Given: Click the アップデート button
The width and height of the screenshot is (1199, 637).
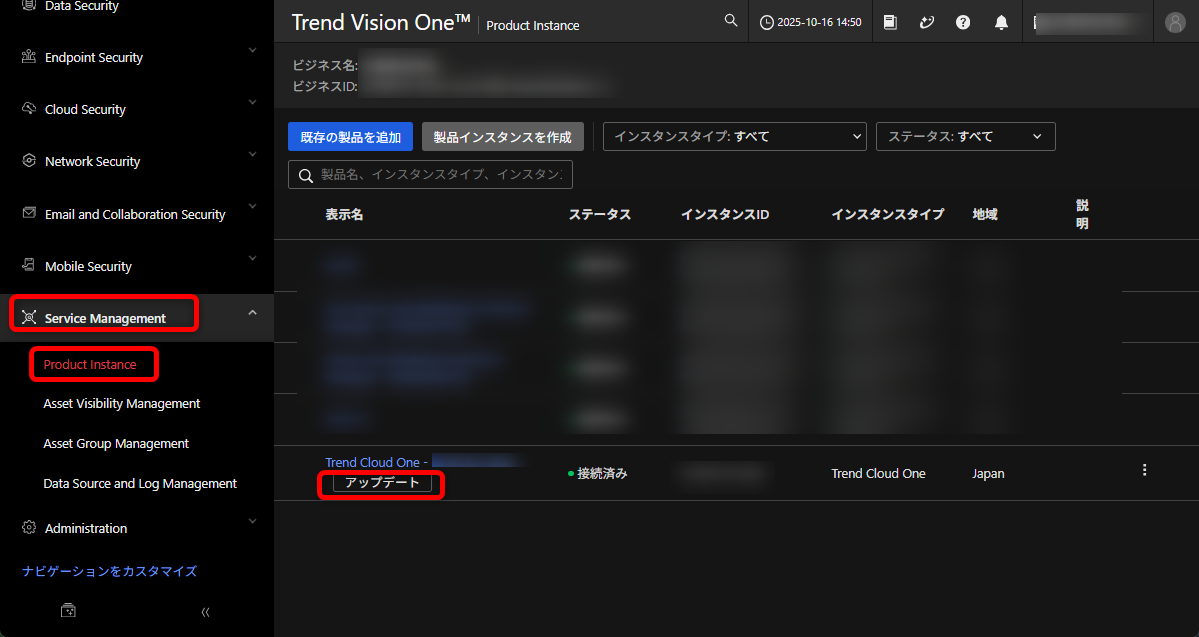Looking at the screenshot, I should (x=382, y=483).
